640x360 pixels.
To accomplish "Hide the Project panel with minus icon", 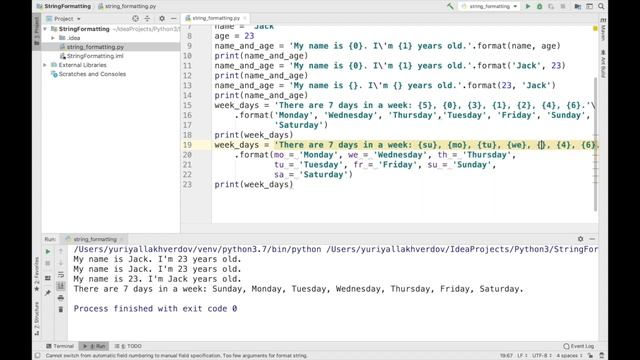I will click(x=173, y=18).
